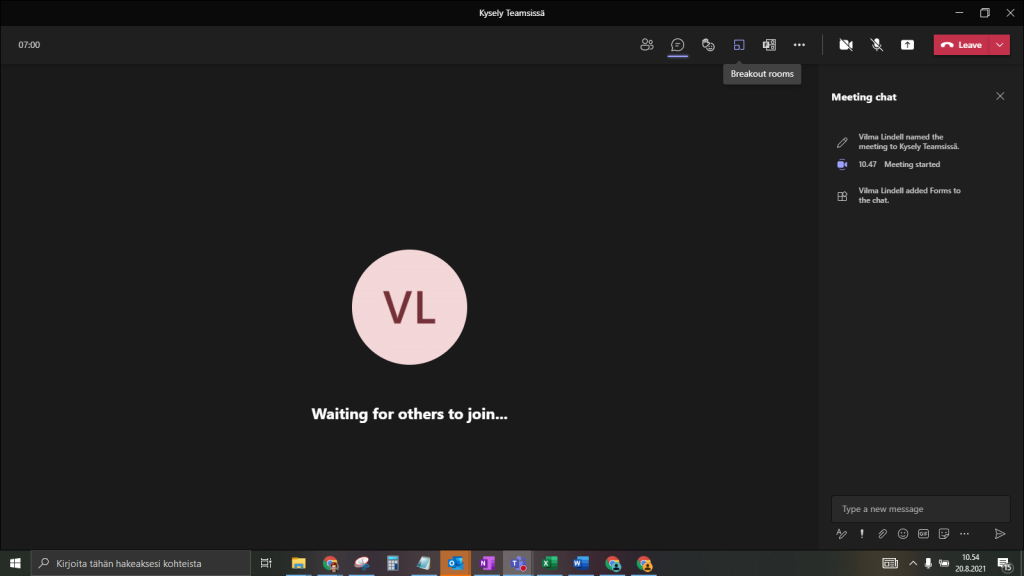Open the emoji picker in chat
This screenshot has width=1024, height=576.
tap(903, 534)
